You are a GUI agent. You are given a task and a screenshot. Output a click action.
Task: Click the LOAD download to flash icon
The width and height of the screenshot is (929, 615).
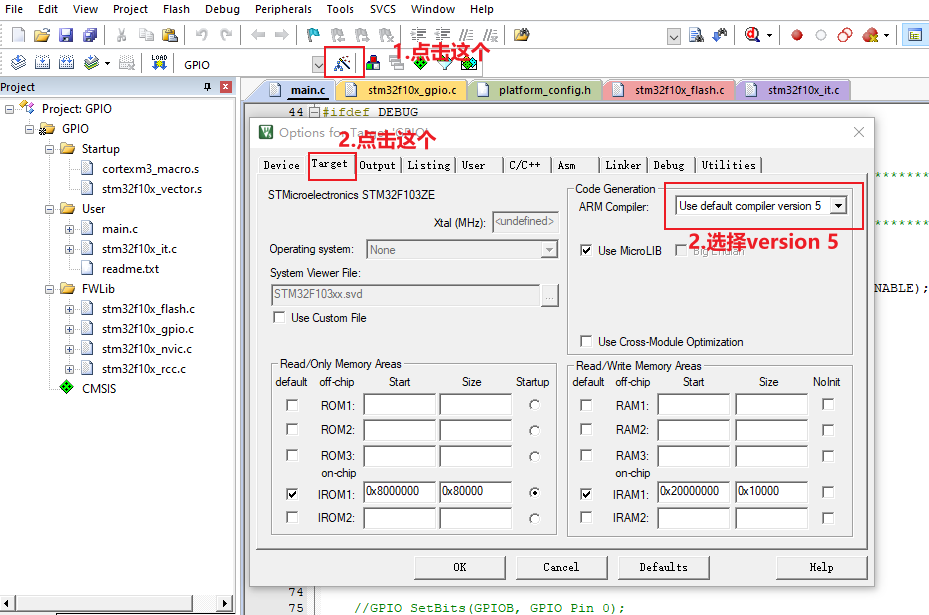tap(159, 62)
